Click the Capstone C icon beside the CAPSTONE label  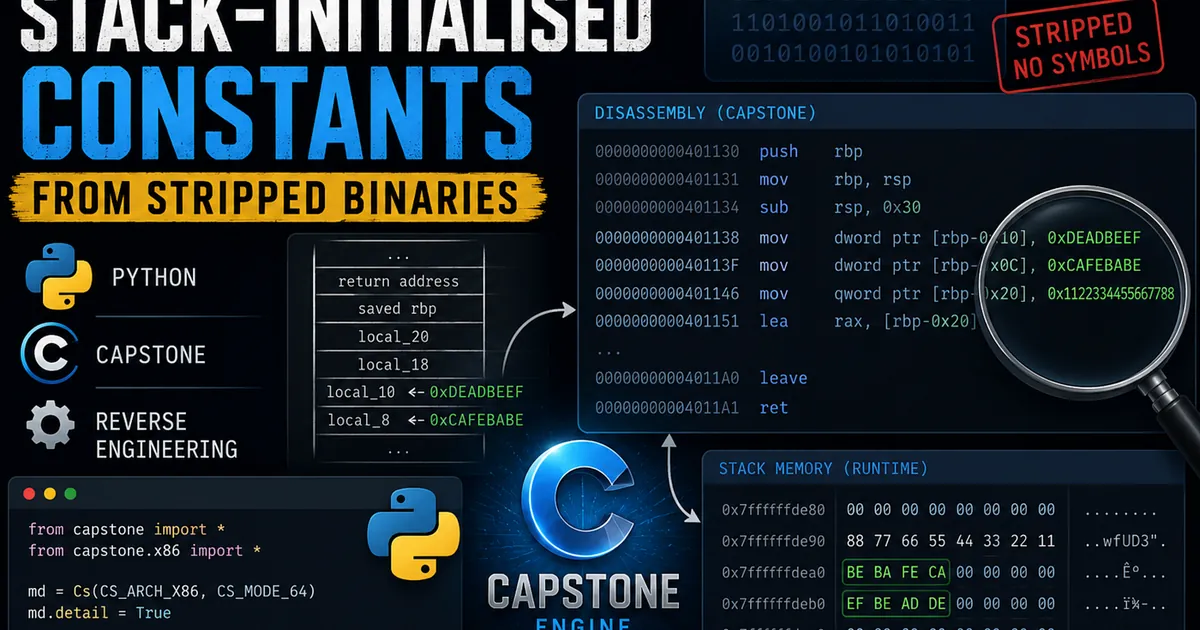[50, 354]
